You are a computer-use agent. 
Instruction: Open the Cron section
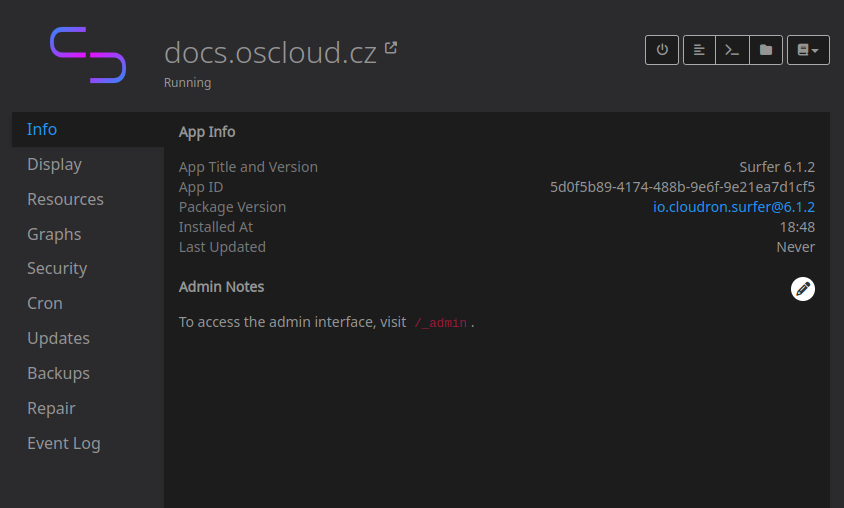point(45,303)
